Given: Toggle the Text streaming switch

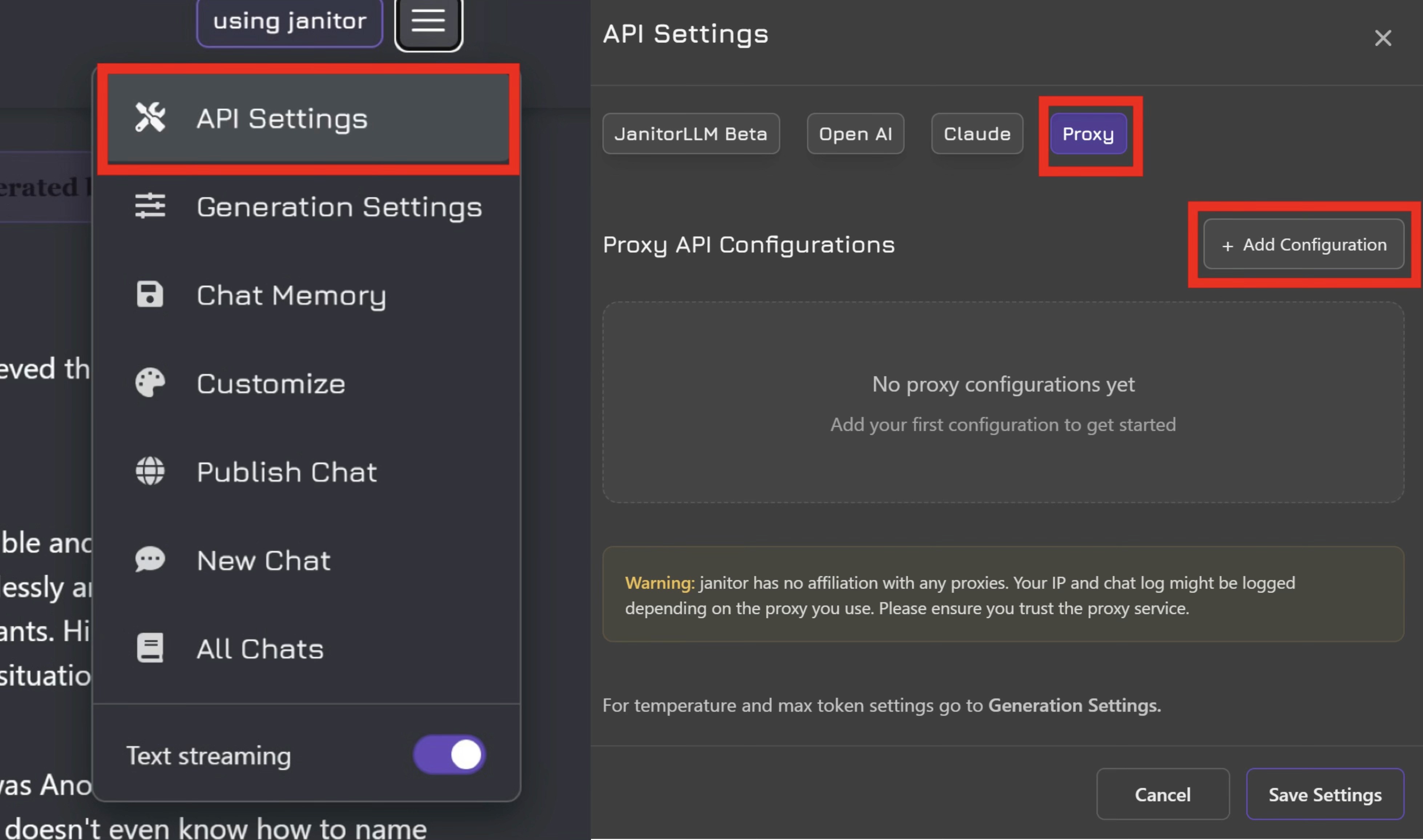Looking at the screenshot, I should coord(450,755).
